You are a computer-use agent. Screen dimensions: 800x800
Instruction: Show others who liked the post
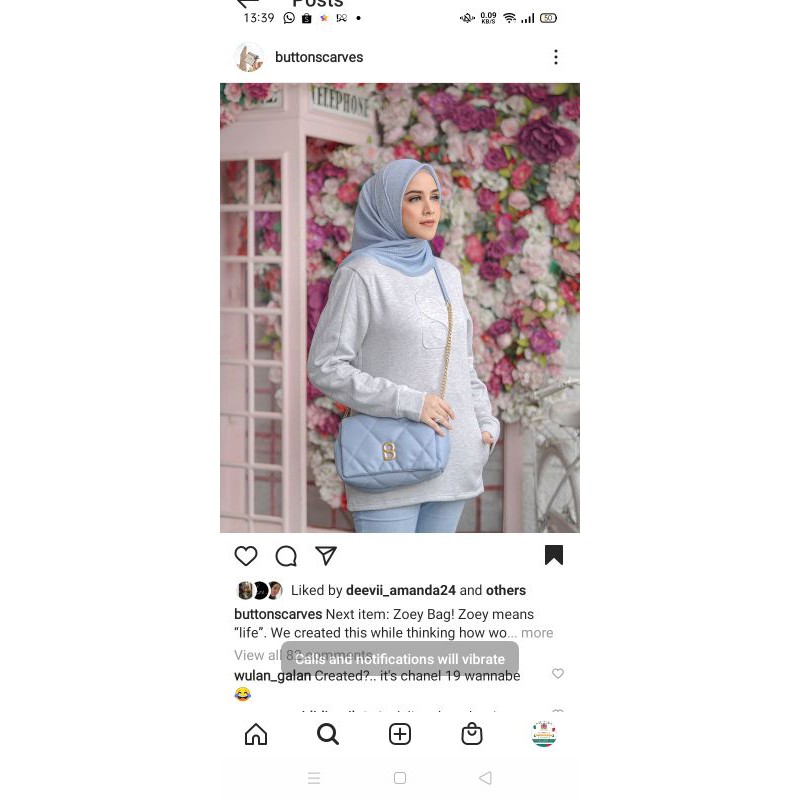point(506,590)
